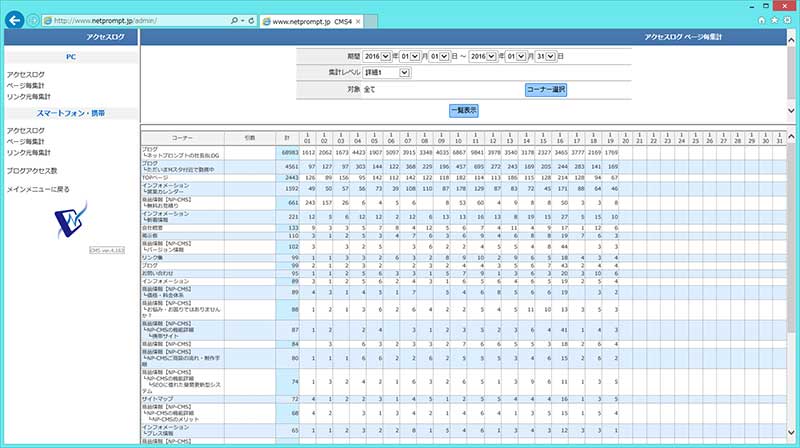Screen dimensions: 800x448
Task: Click the コーナー選択 button
Action: click(x=545, y=89)
